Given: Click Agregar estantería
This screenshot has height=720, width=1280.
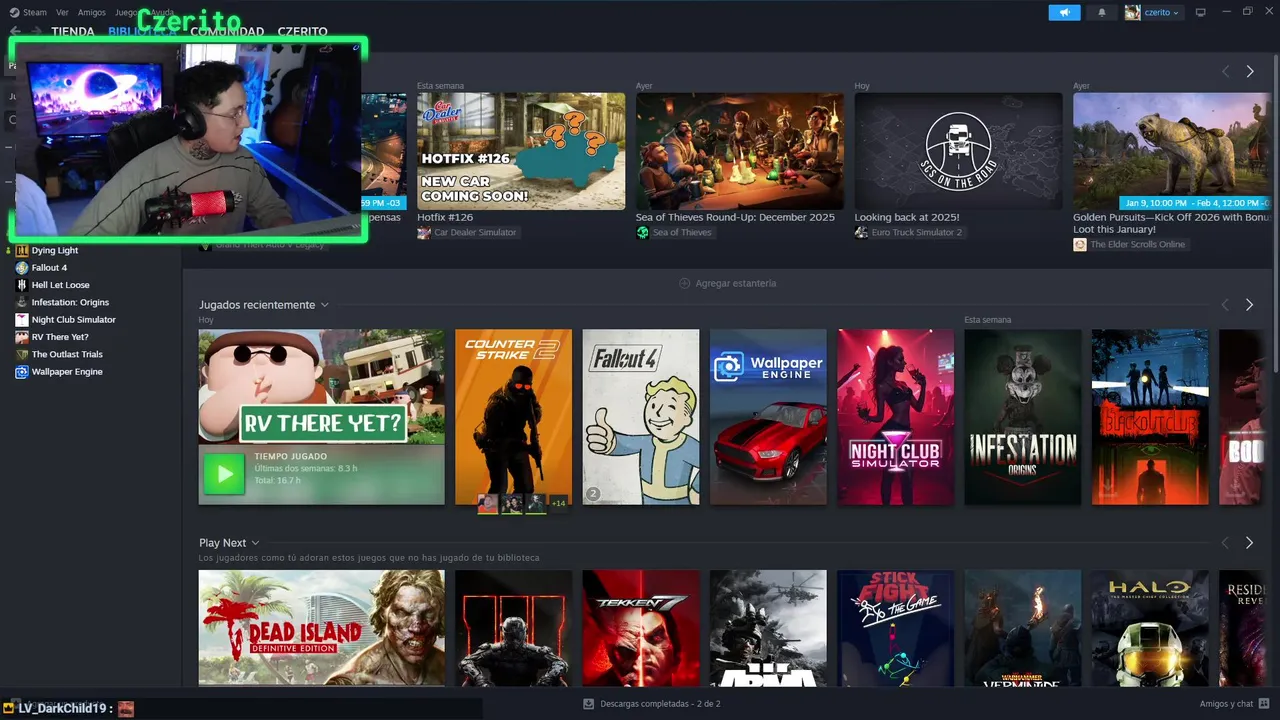Looking at the screenshot, I should (x=728, y=283).
